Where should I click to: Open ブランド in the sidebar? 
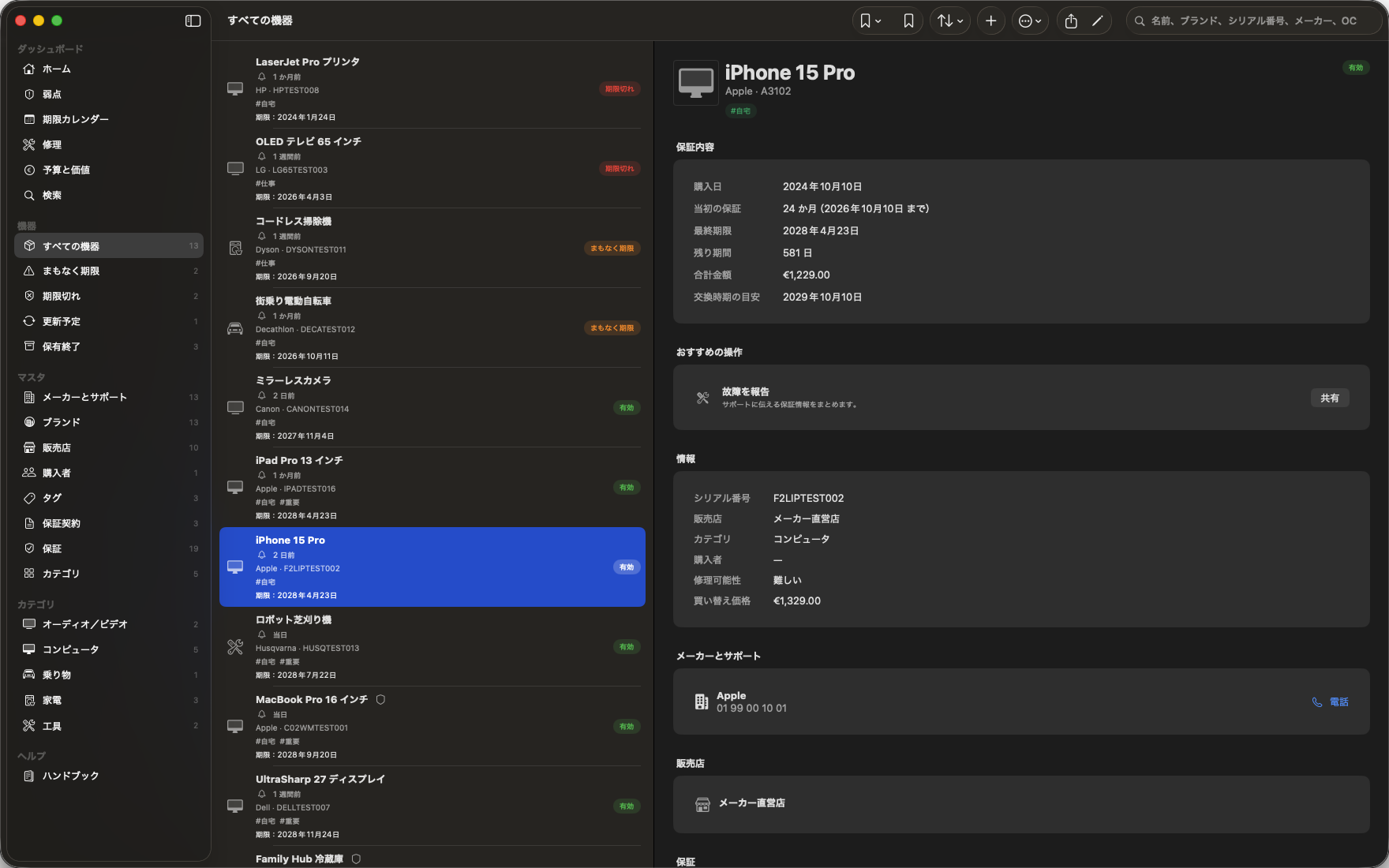pos(109,423)
